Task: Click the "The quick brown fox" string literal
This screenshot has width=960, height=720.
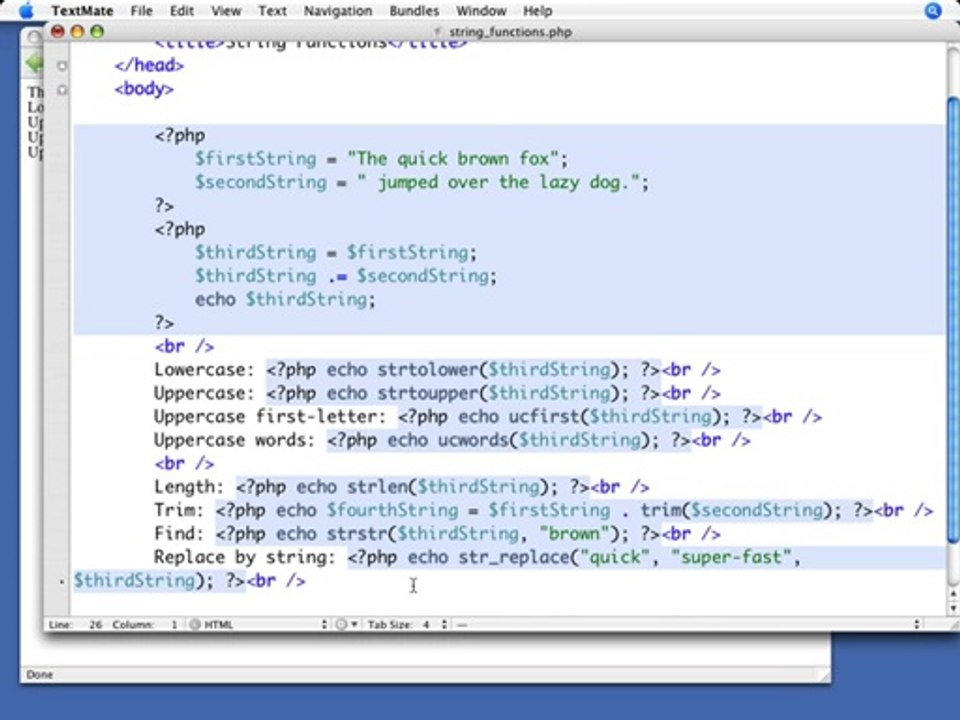Action: 453,159
